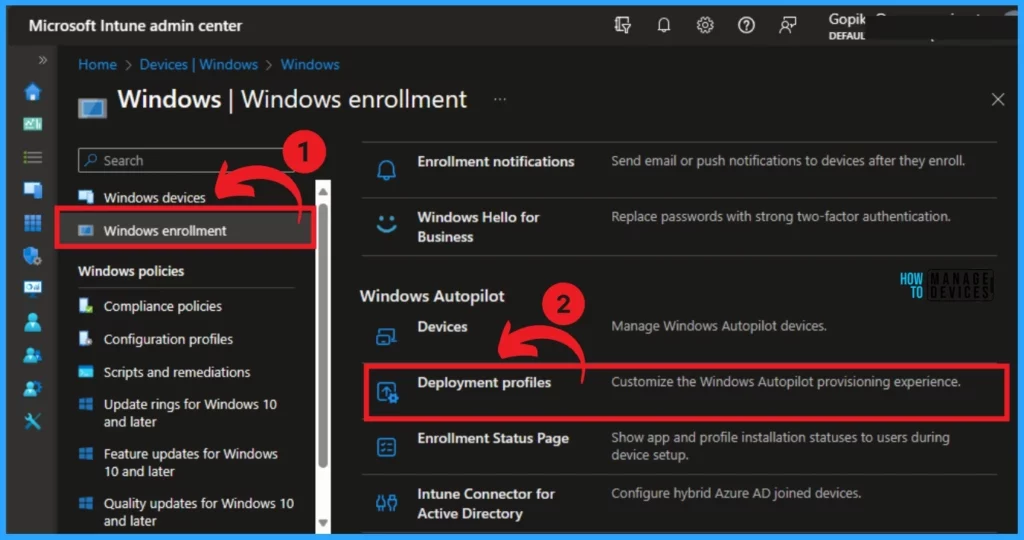Viewport: 1024px width, 540px height.
Task: Open Groups icon in sidebar
Action: [x=33, y=355]
